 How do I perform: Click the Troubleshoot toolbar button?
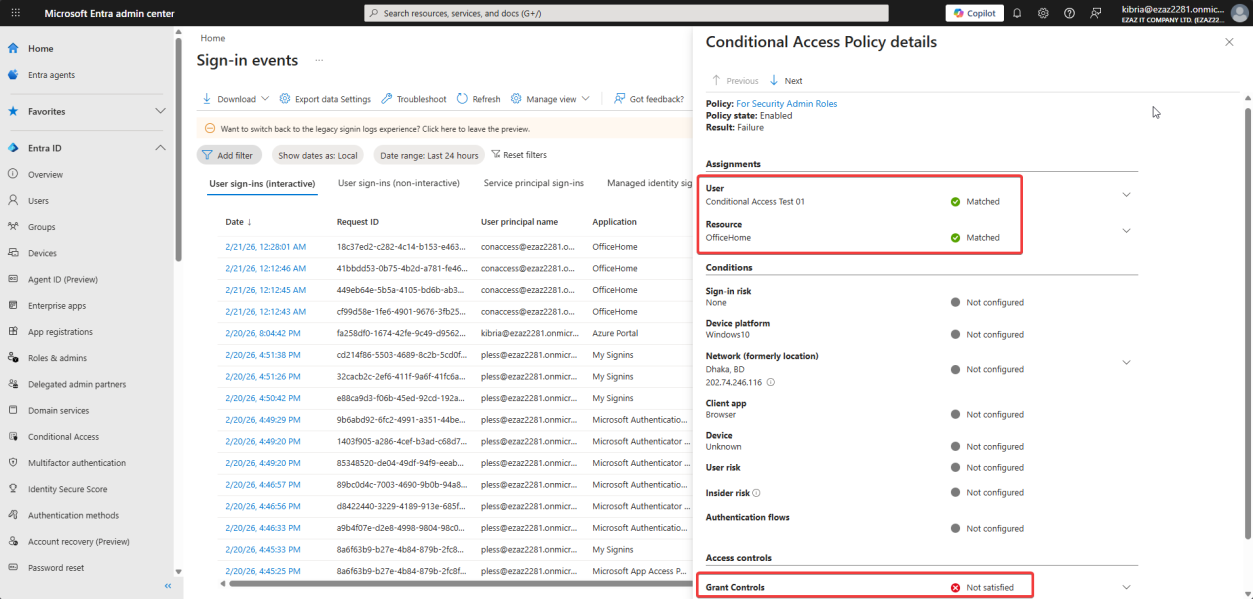(x=414, y=99)
